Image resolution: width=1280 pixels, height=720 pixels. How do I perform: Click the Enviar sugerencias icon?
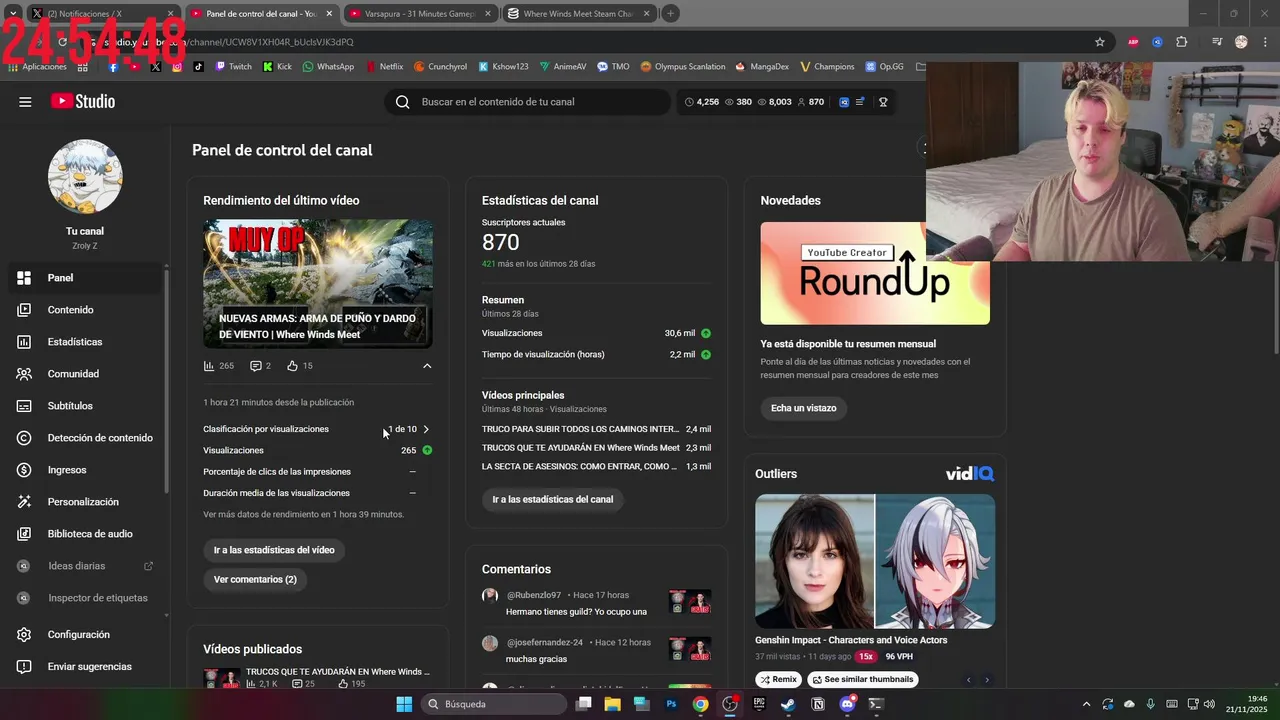[x=25, y=667]
